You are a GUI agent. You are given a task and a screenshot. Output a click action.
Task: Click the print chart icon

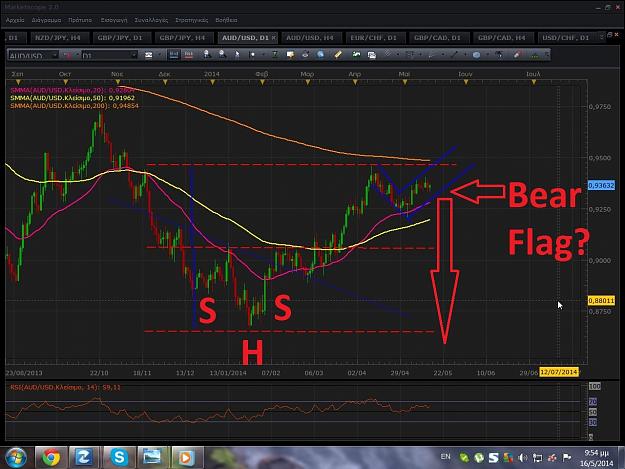pyautogui.click(x=305, y=55)
